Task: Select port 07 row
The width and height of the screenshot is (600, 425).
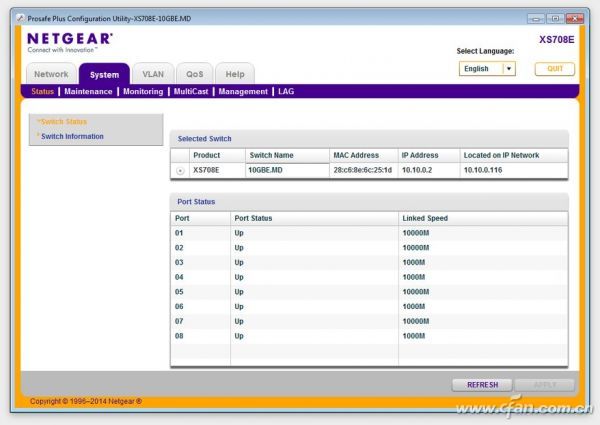Action: pyautogui.click(x=369, y=321)
